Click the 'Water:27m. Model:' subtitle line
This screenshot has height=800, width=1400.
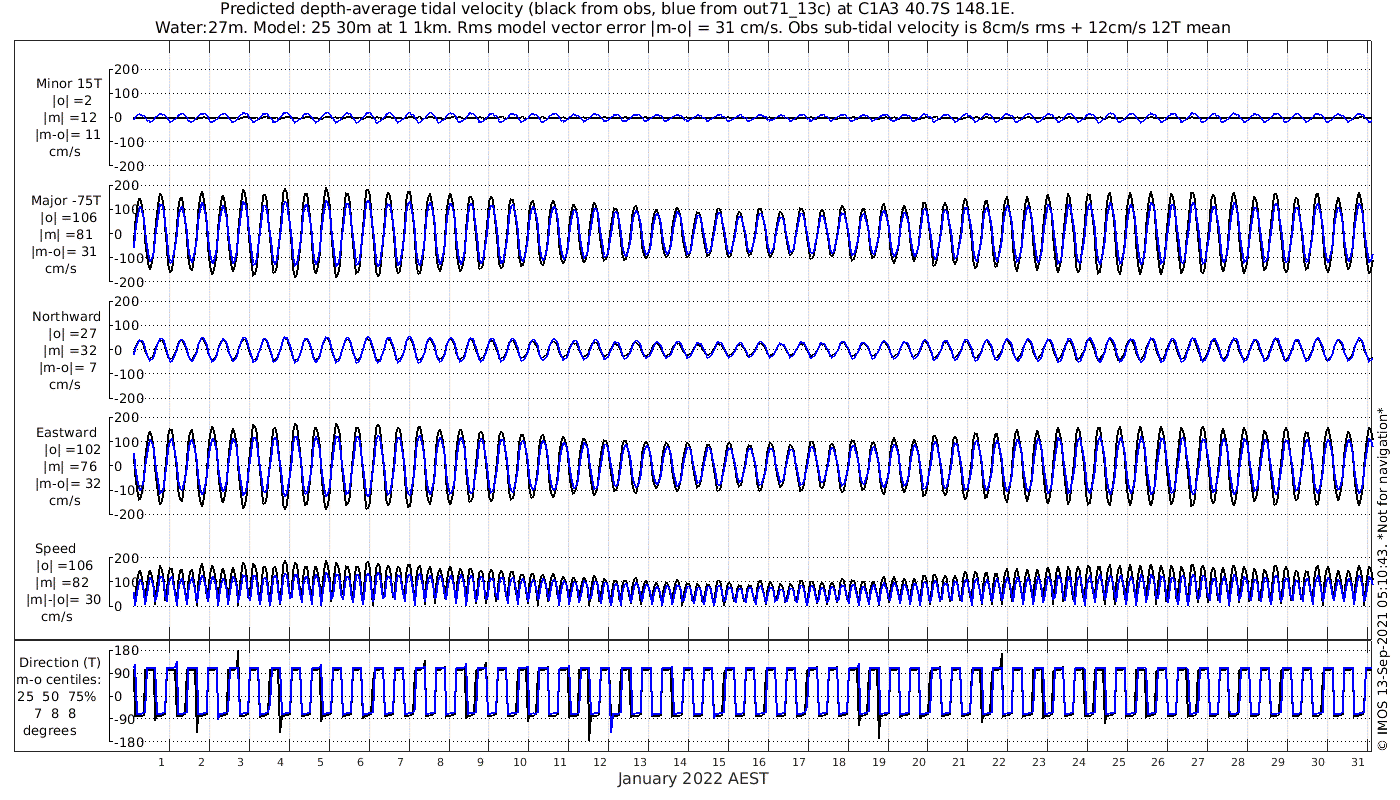pos(693,27)
